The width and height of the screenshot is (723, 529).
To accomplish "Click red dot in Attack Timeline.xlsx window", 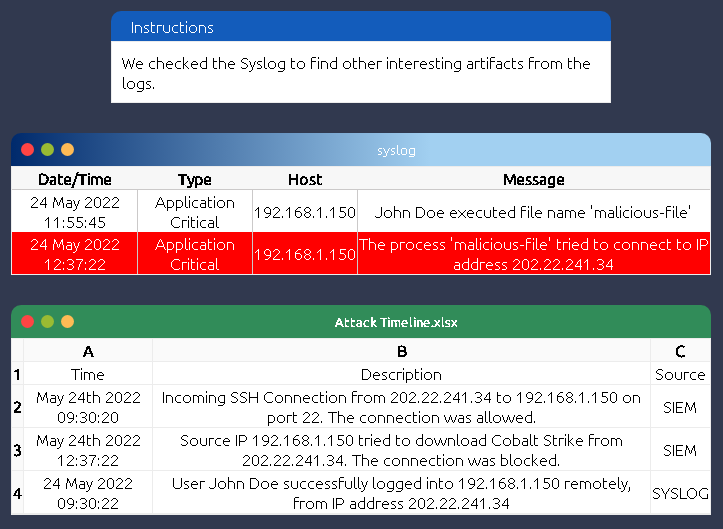I will pos(28,321).
